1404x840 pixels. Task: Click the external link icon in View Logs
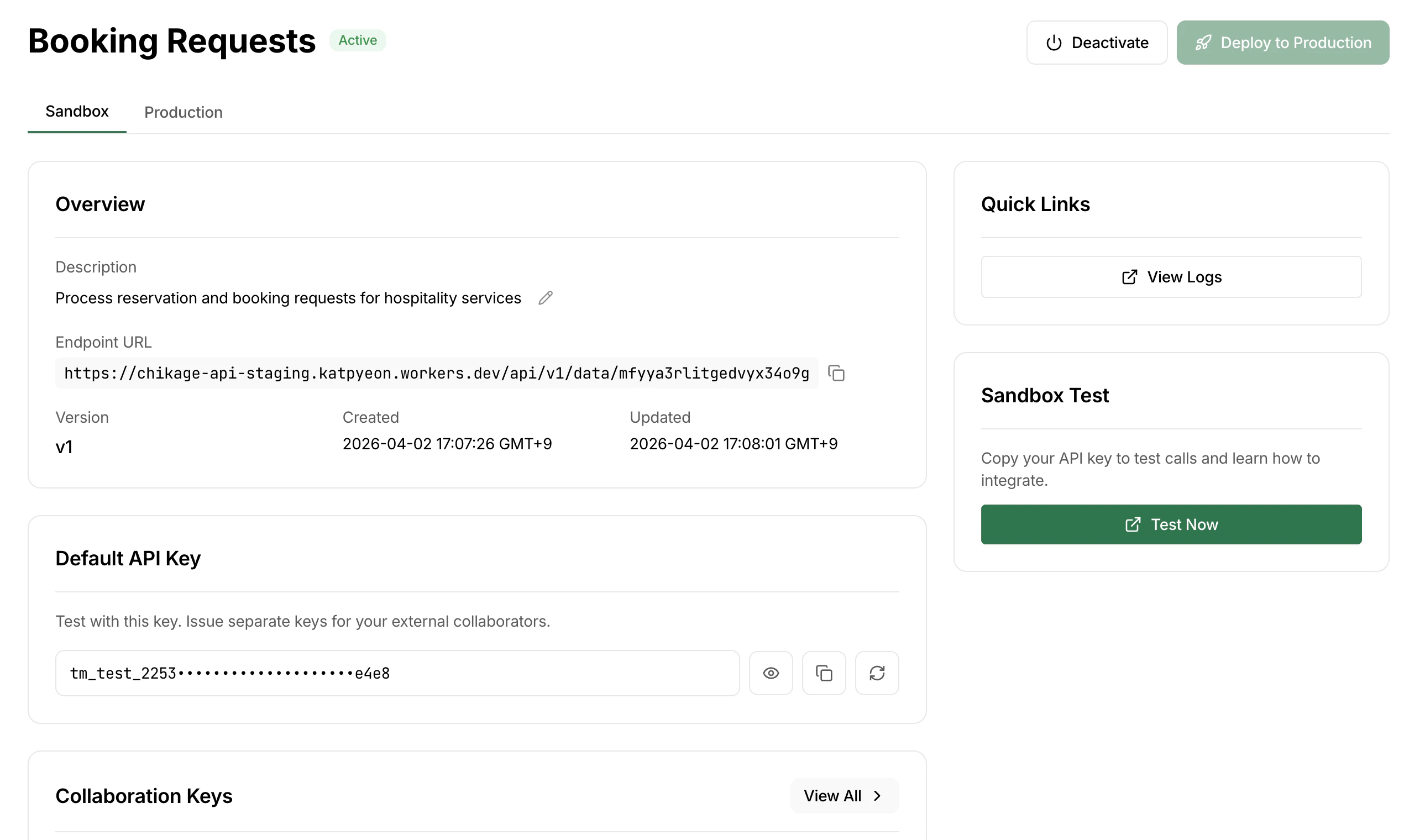pos(1129,277)
